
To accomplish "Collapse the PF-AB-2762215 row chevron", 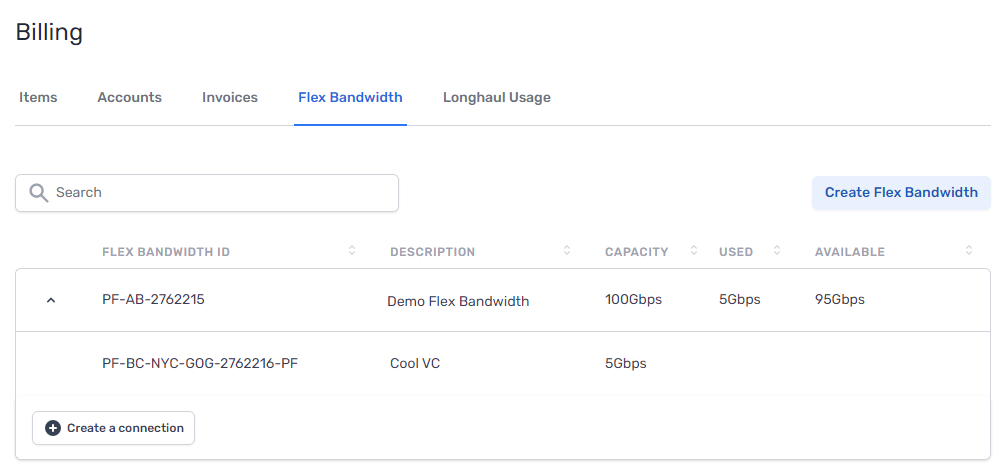I will coord(52,299).
